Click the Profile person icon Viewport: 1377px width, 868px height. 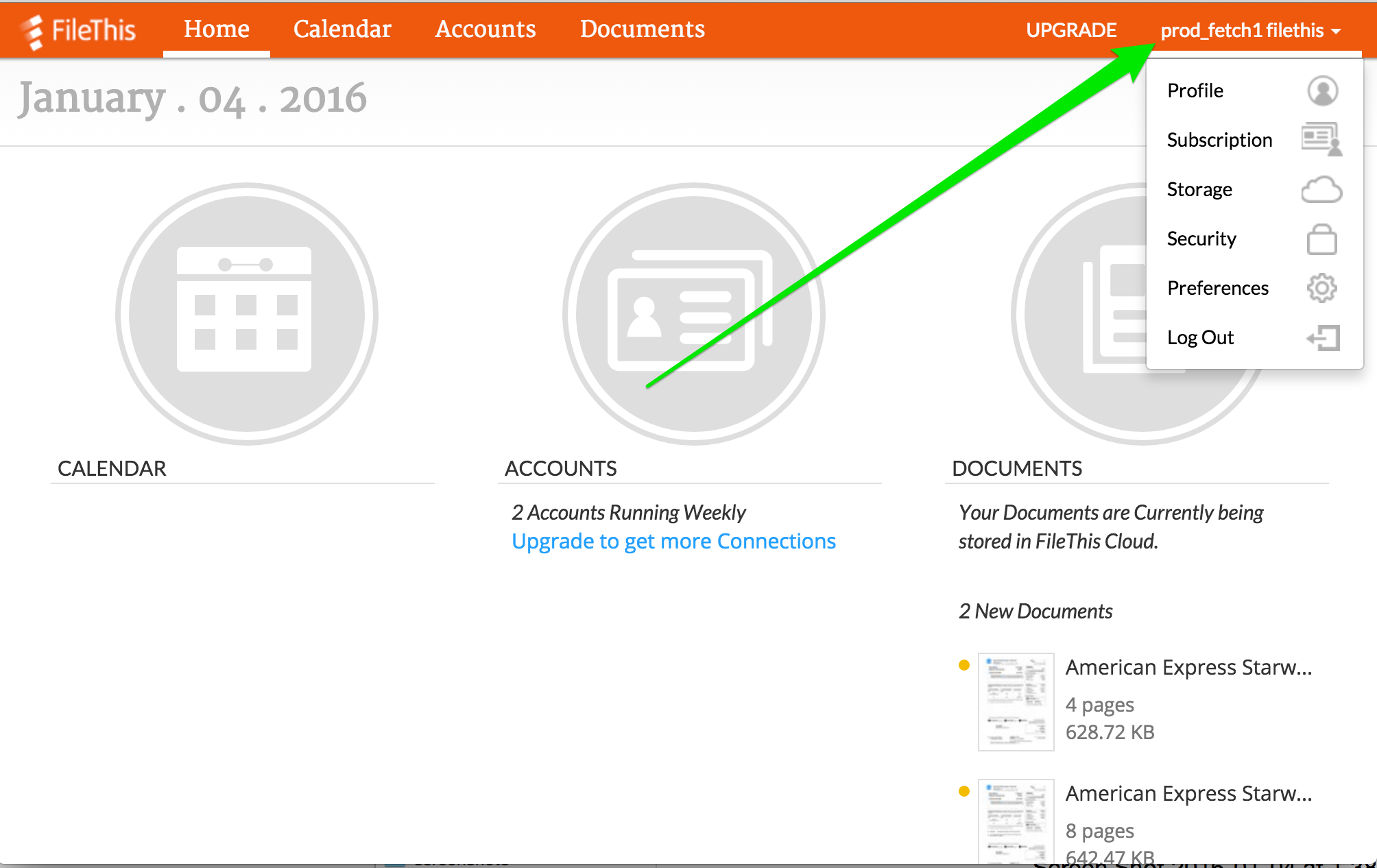tap(1321, 91)
